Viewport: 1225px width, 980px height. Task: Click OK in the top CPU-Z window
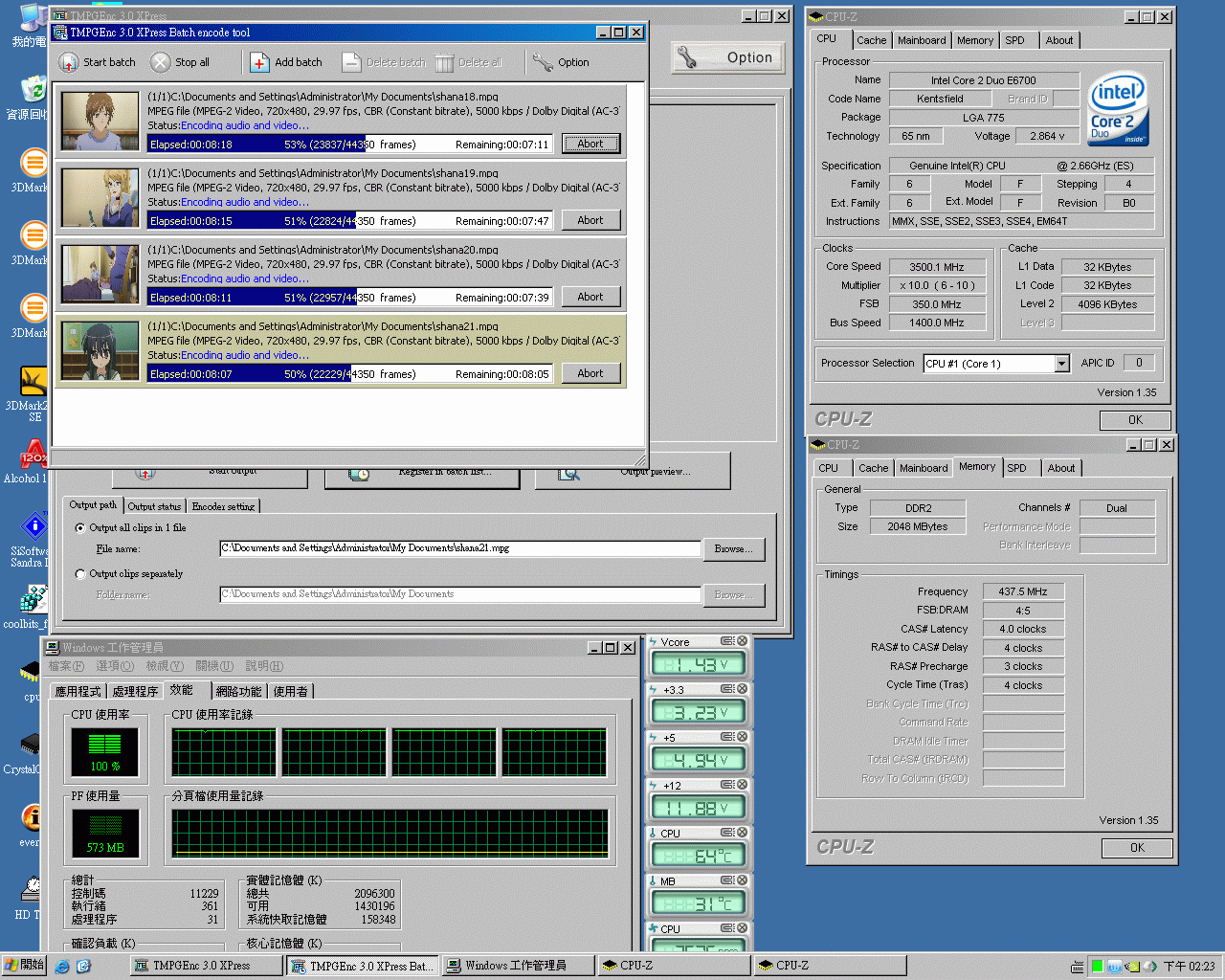[x=1135, y=420]
